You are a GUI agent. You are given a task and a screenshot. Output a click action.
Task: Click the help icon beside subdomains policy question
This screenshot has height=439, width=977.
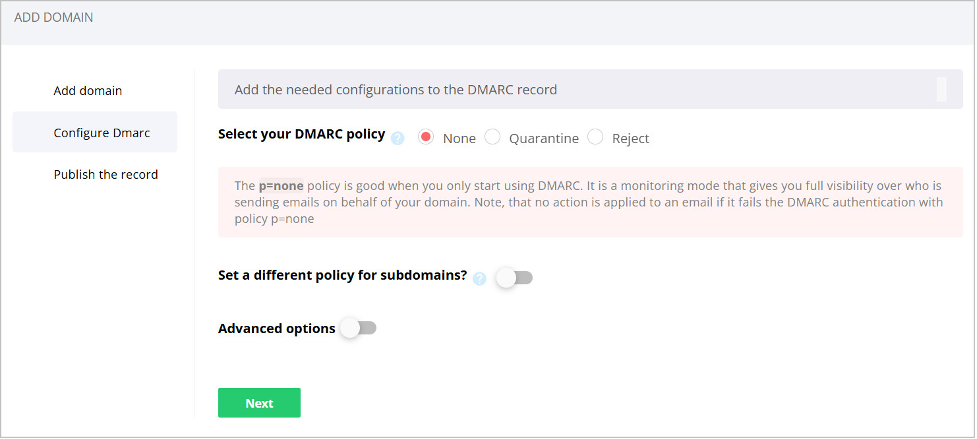coord(479,278)
